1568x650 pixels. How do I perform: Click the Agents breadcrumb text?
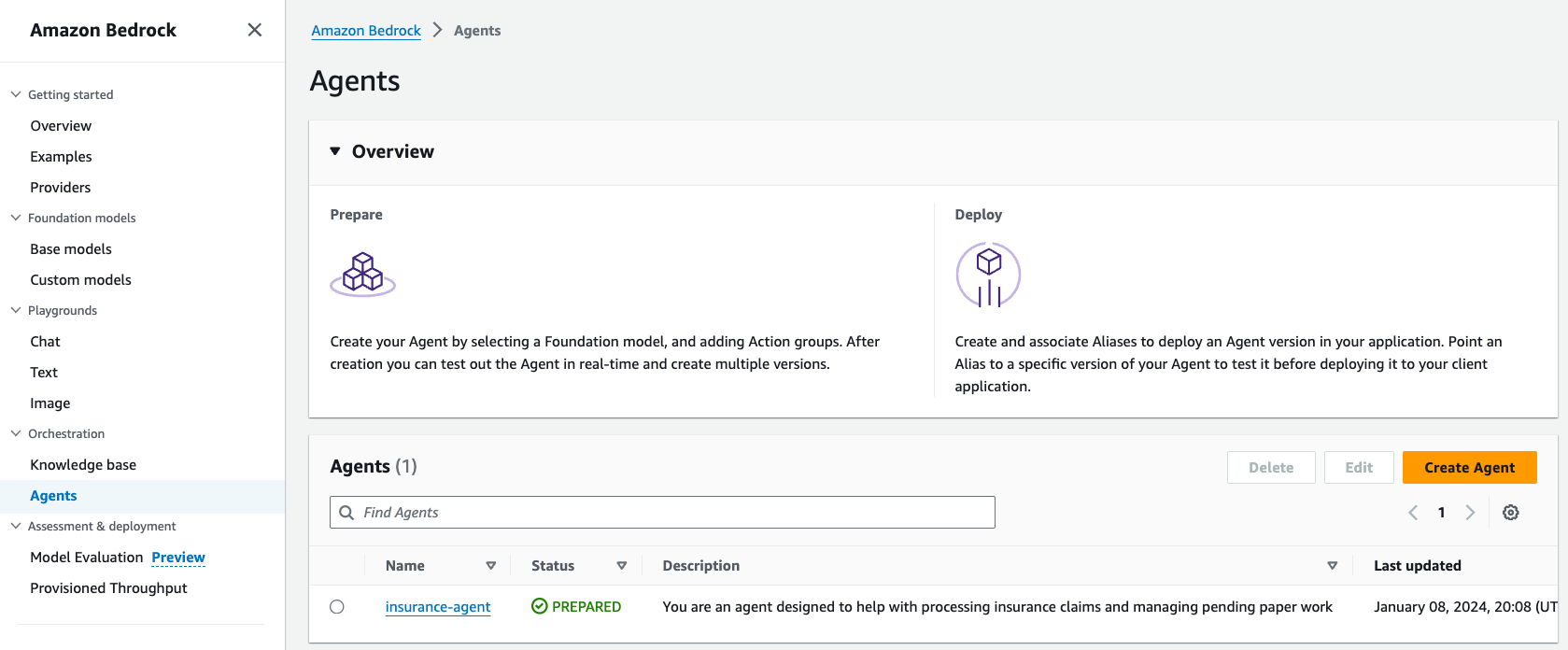[477, 31]
